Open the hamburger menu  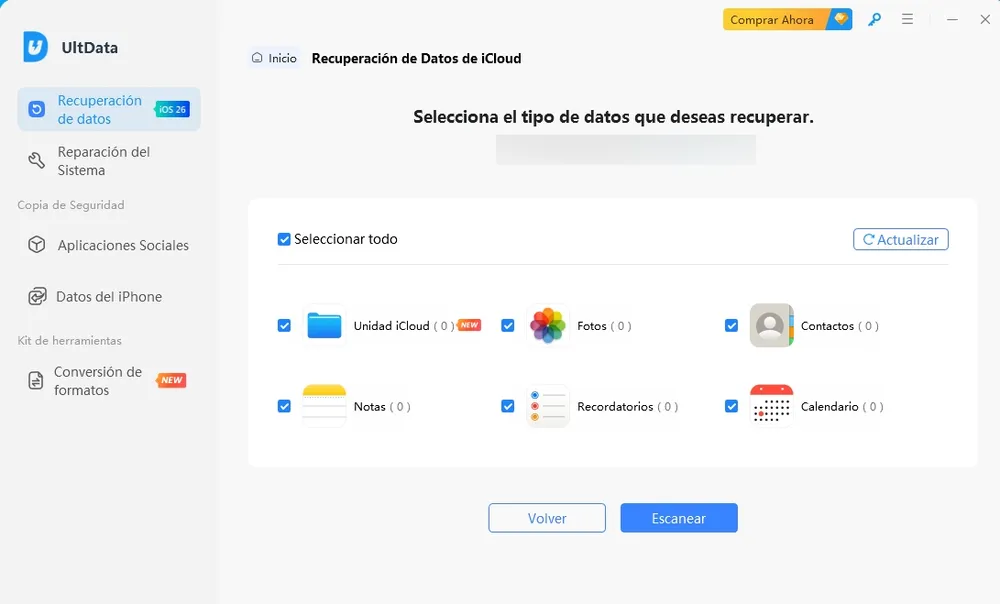coord(907,19)
